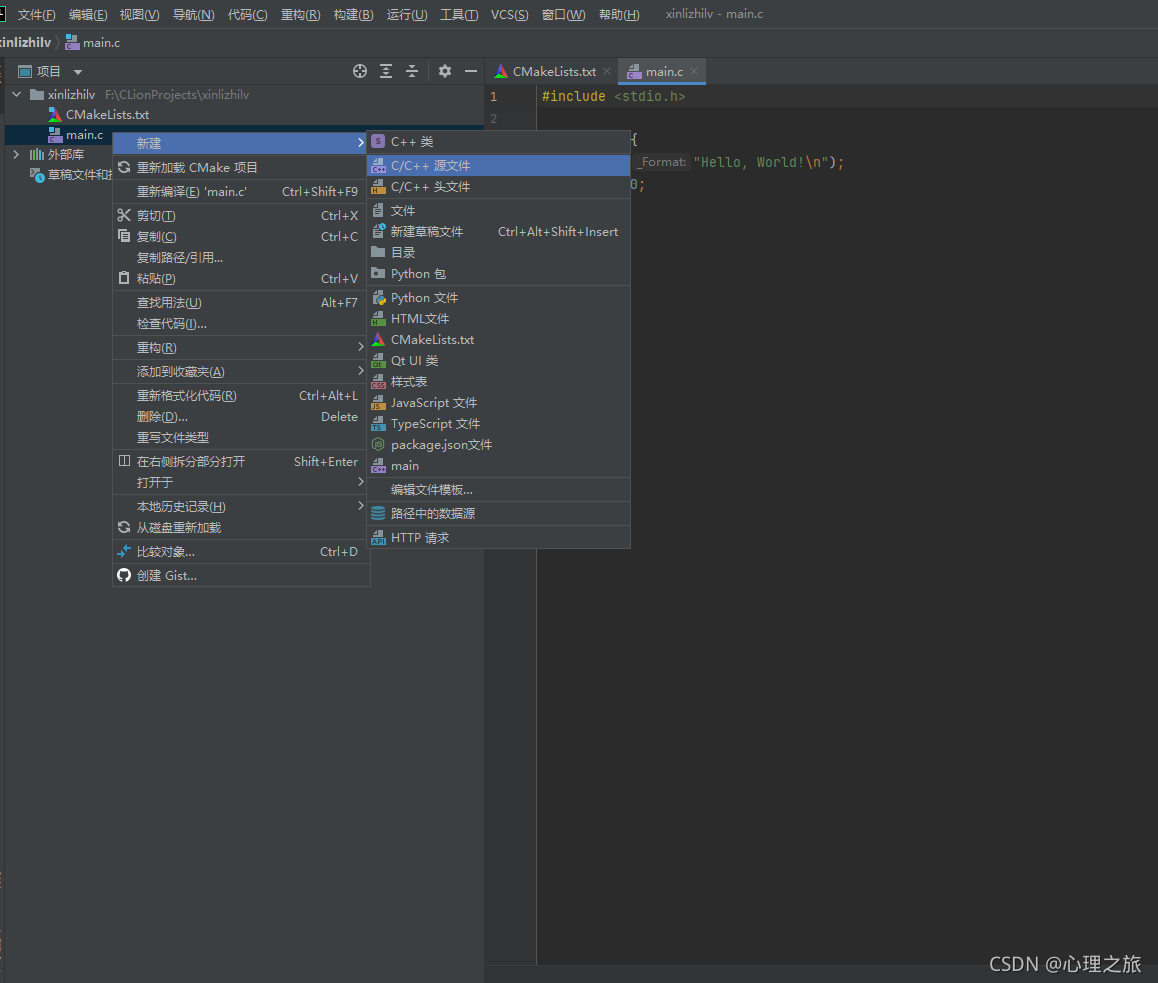Choose 样式表 in the submenu
The height and width of the screenshot is (983, 1158).
(499, 382)
